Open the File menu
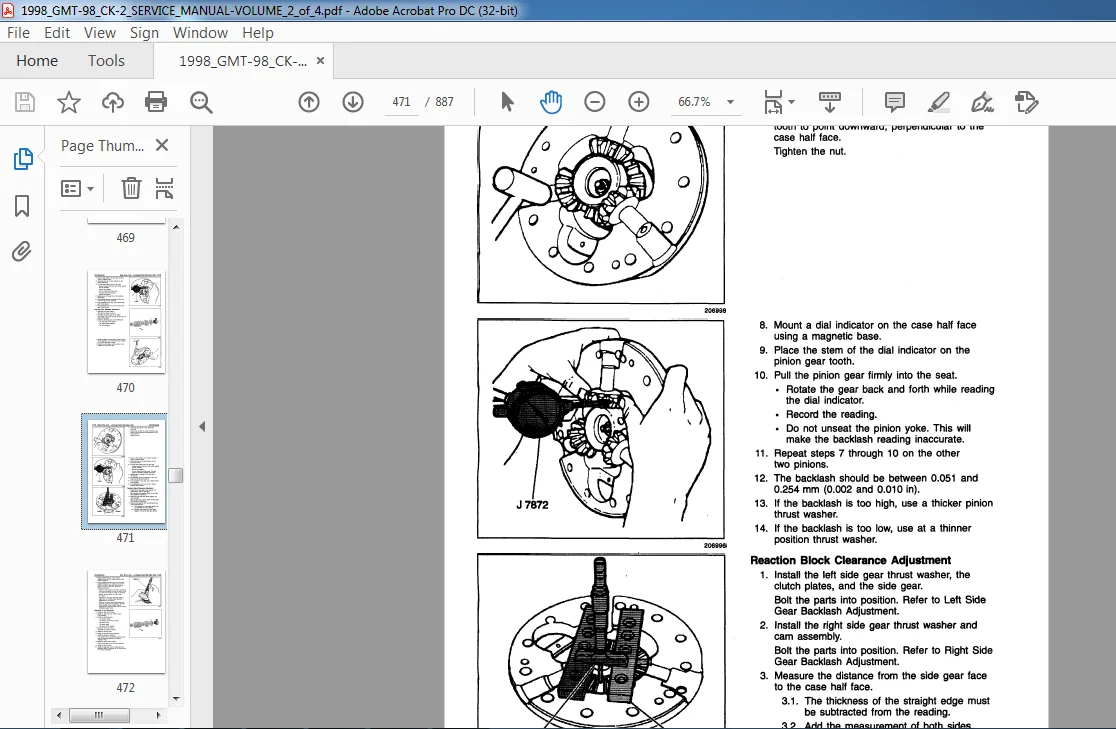Screen dimensions: 1116x729 click(x=19, y=33)
